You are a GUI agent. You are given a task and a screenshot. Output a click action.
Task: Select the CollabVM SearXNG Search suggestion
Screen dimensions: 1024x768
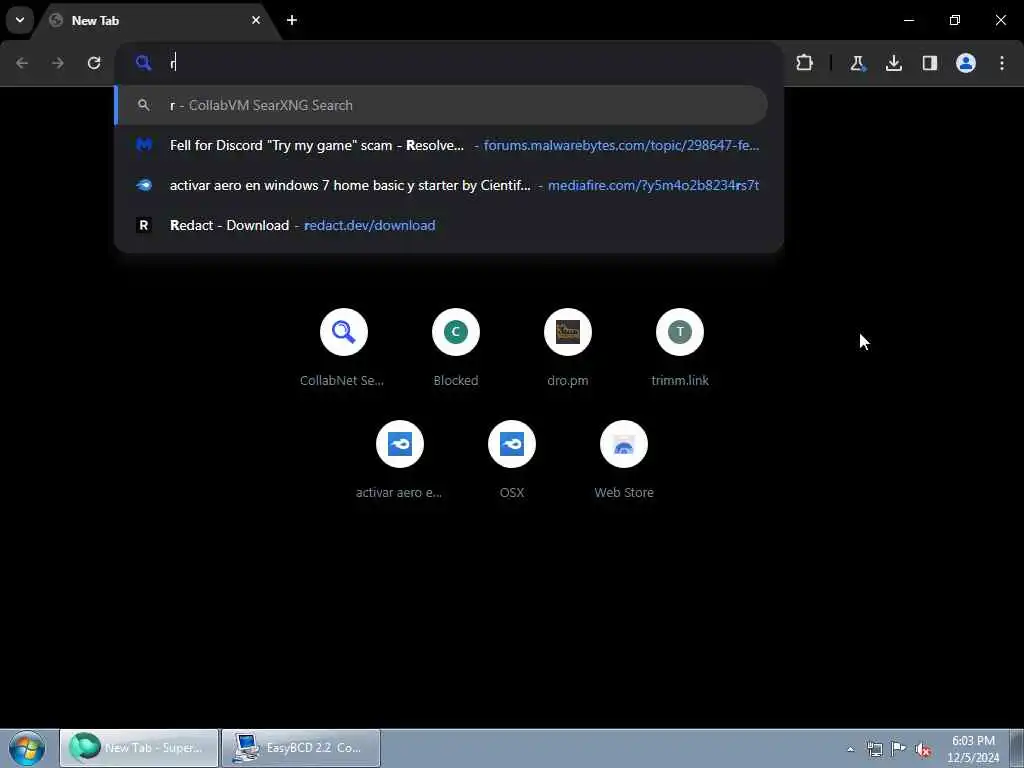441,105
